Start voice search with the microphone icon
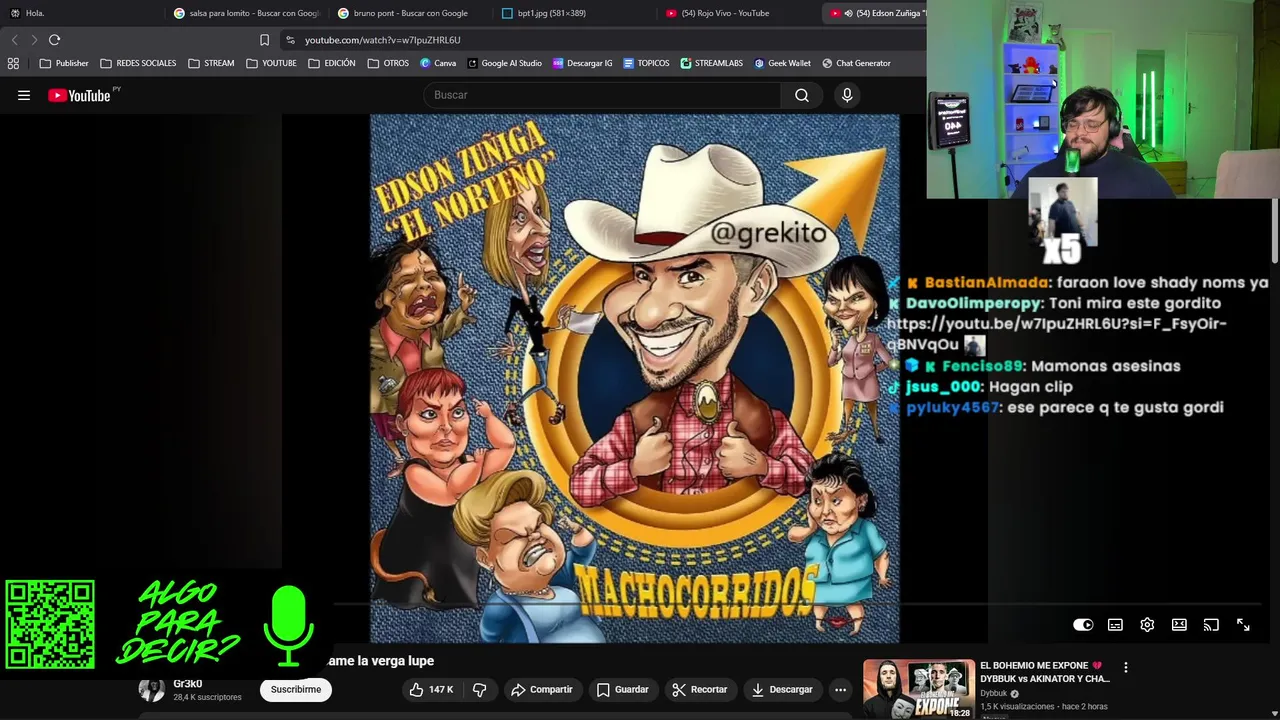The height and width of the screenshot is (720, 1280). point(847,95)
